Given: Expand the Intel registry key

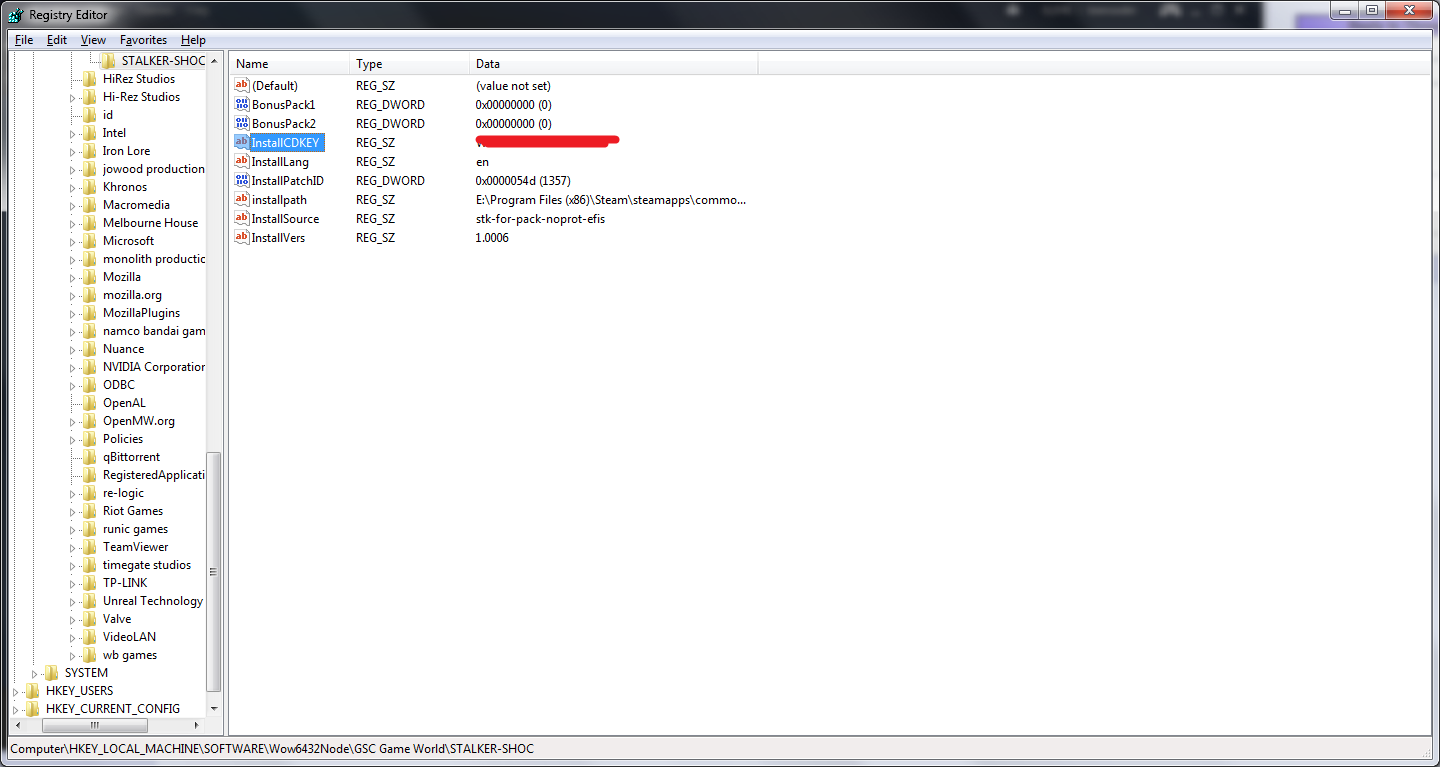Looking at the screenshot, I should tap(73, 133).
